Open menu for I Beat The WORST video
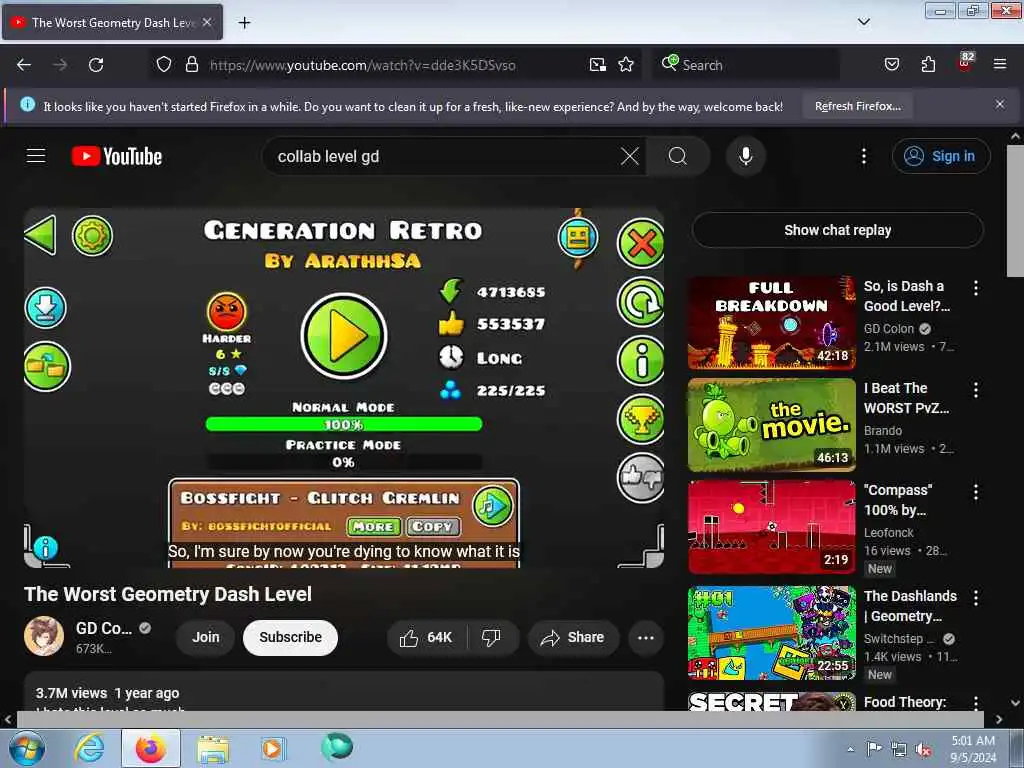 [x=976, y=390]
